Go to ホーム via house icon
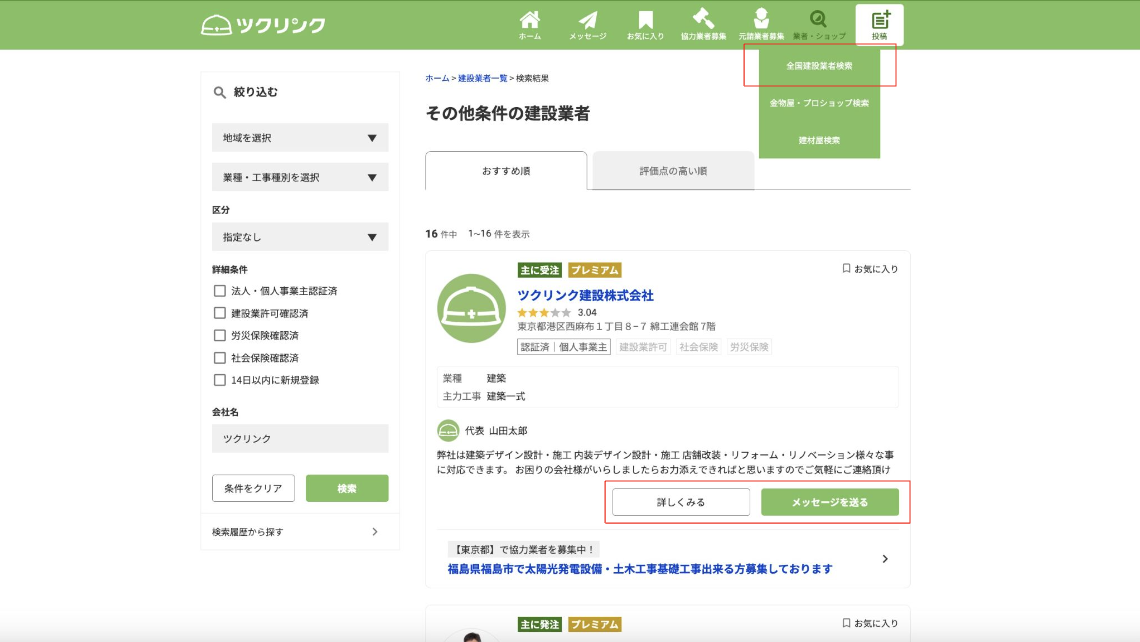The width and height of the screenshot is (1140, 642). [530, 25]
